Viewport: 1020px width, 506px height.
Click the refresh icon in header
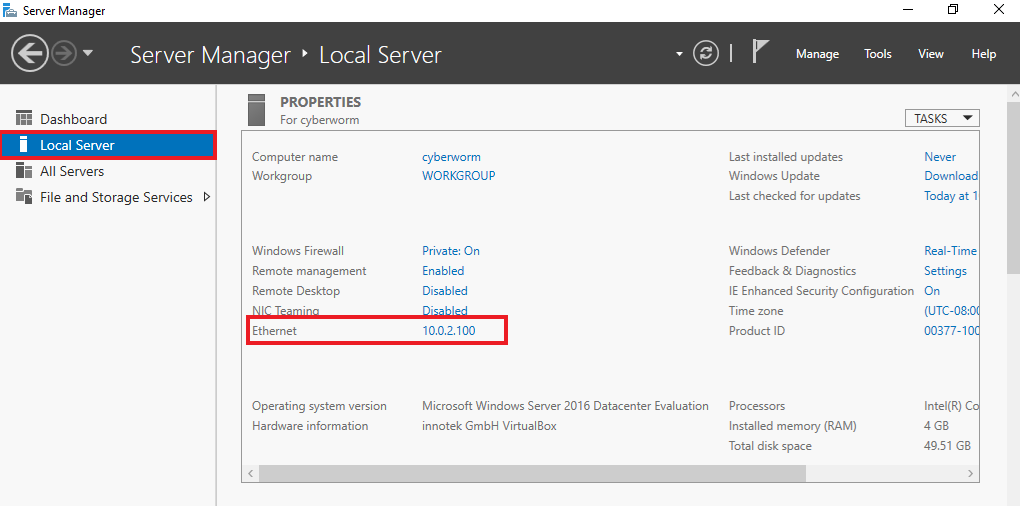click(x=706, y=53)
